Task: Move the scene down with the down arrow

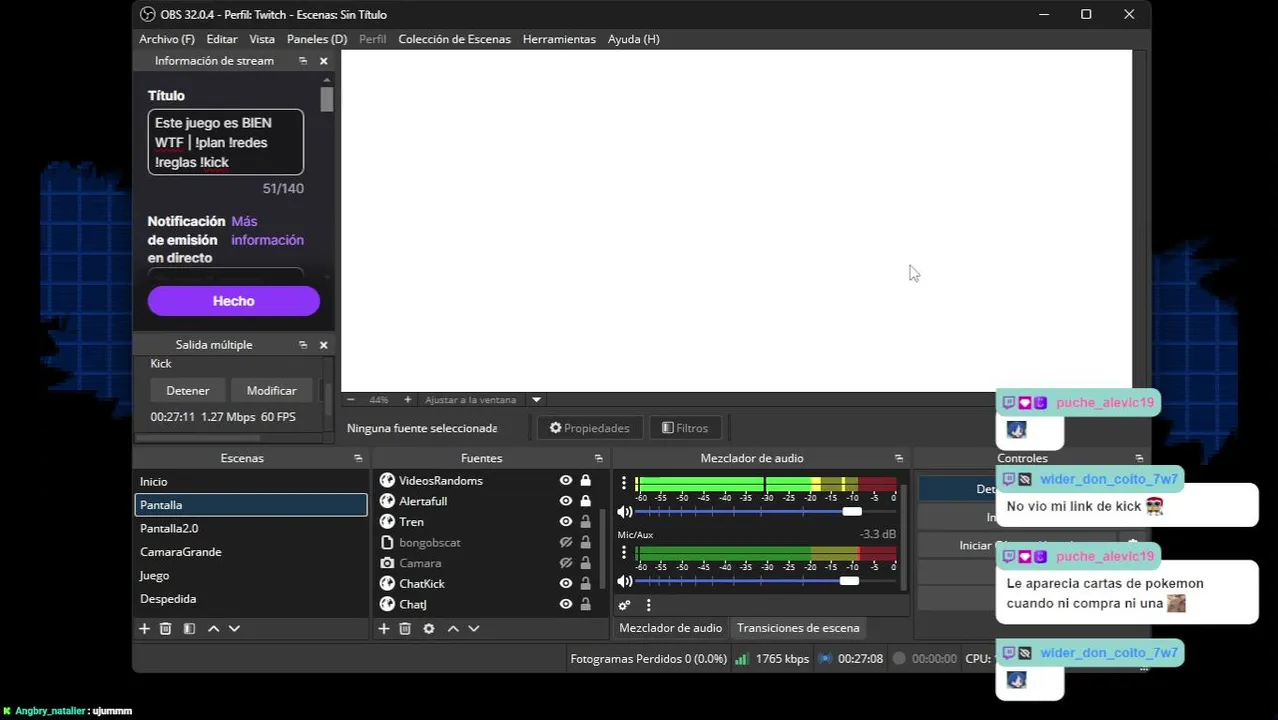Action: (234, 629)
